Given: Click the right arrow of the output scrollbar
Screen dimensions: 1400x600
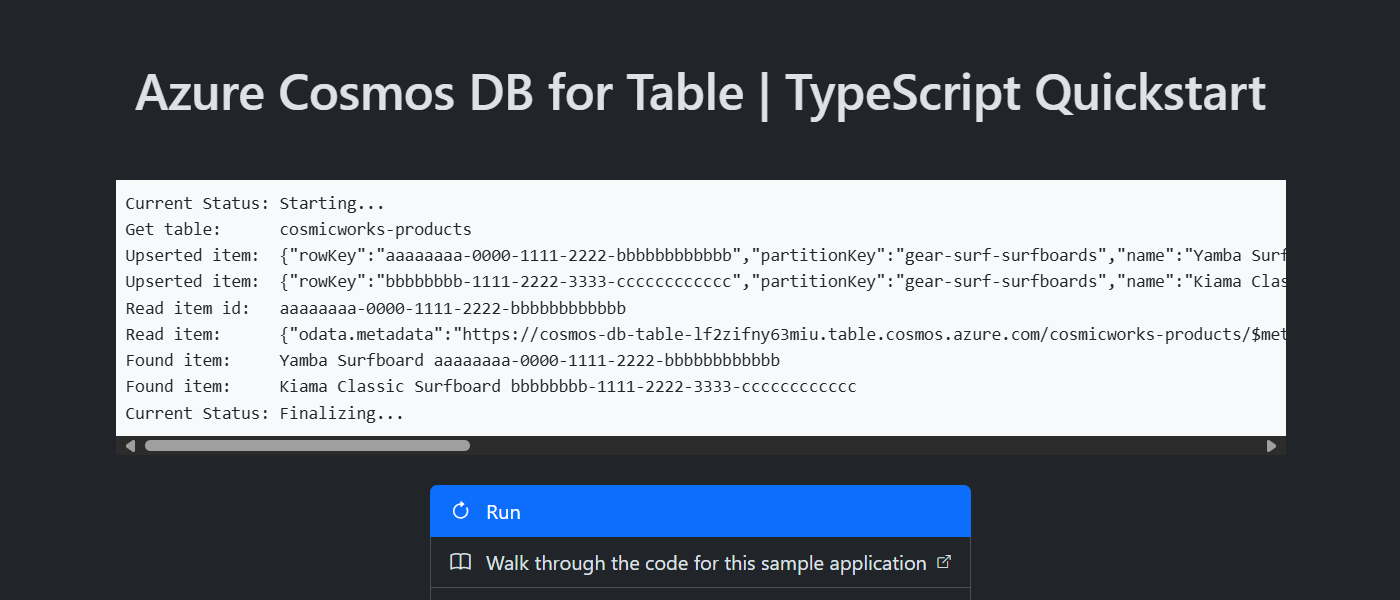Looking at the screenshot, I should pyautogui.click(x=1272, y=445).
